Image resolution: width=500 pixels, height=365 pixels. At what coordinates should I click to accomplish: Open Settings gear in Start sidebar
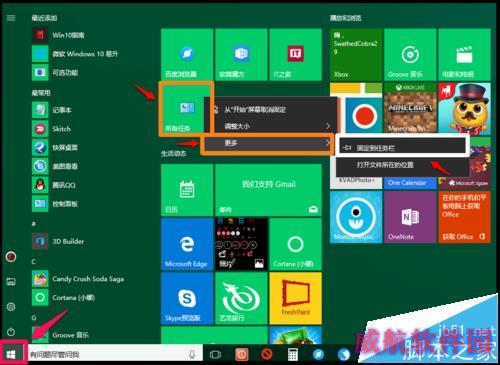(x=11, y=307)
